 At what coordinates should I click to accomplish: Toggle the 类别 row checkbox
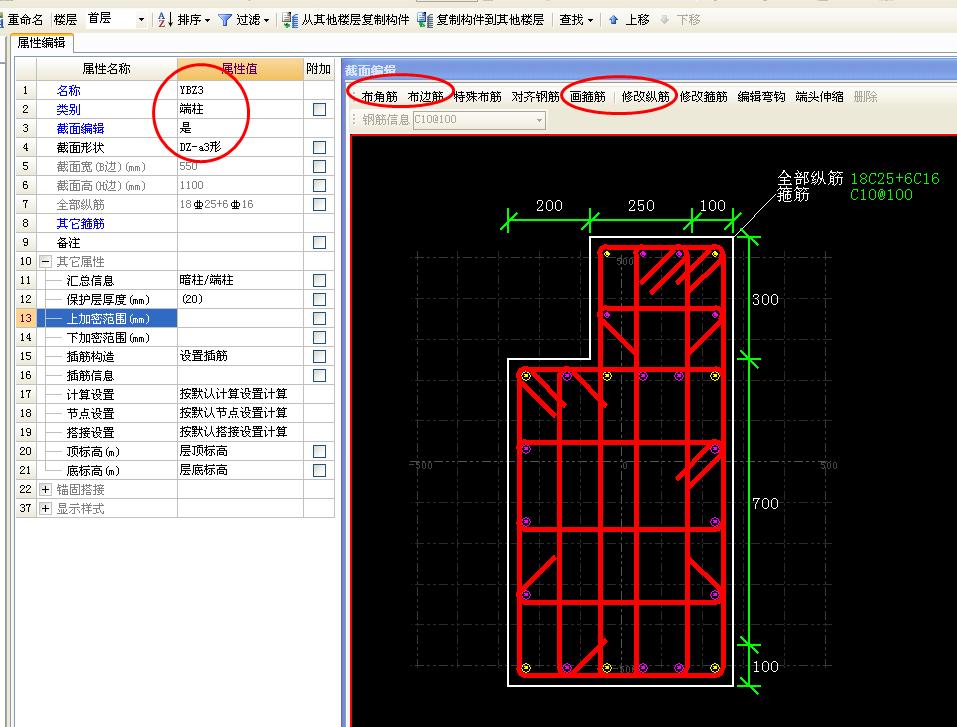[x=319, y=109]
